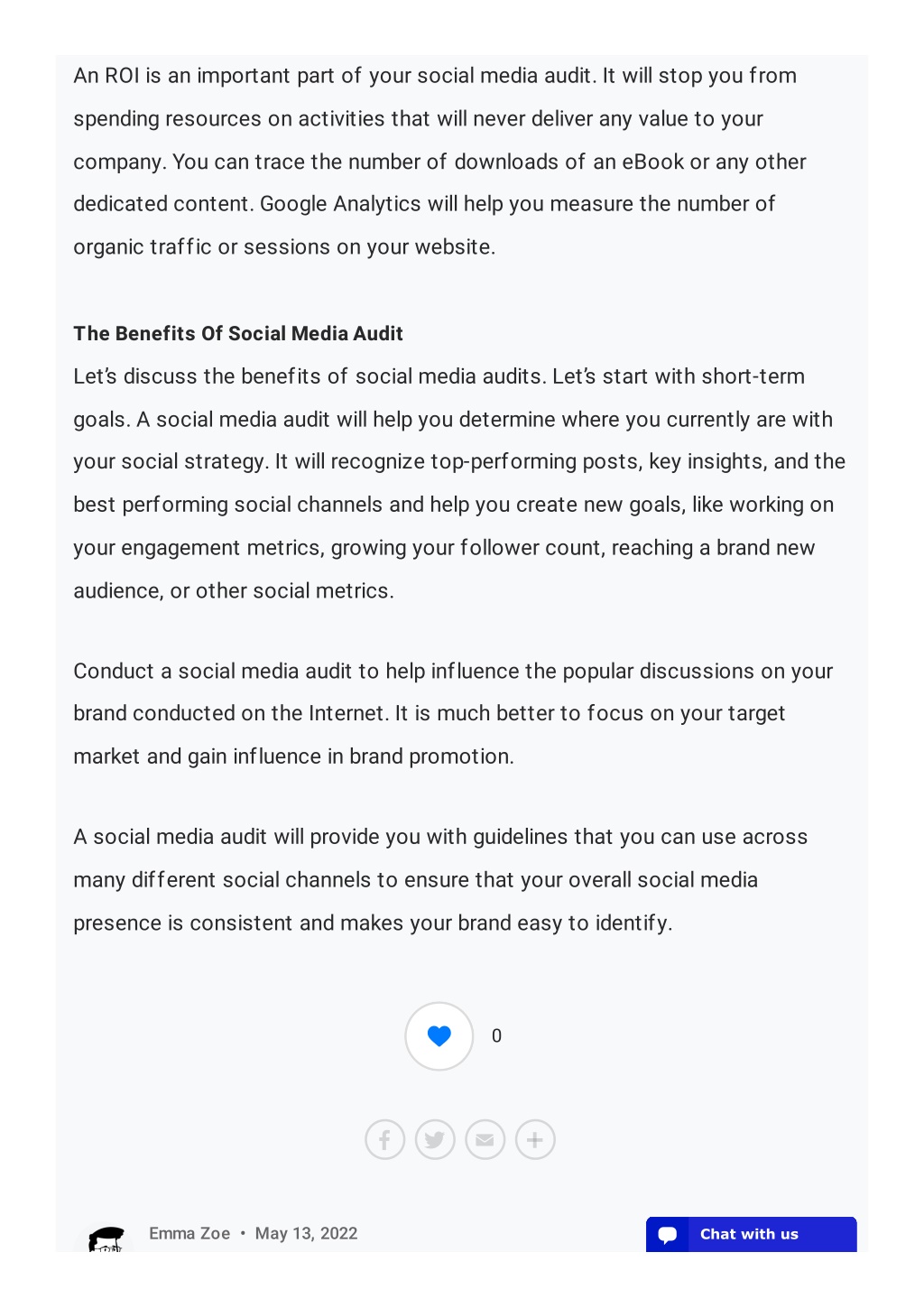
Task: Open more sharing options plus icon
Action: tap(535, 1140)
